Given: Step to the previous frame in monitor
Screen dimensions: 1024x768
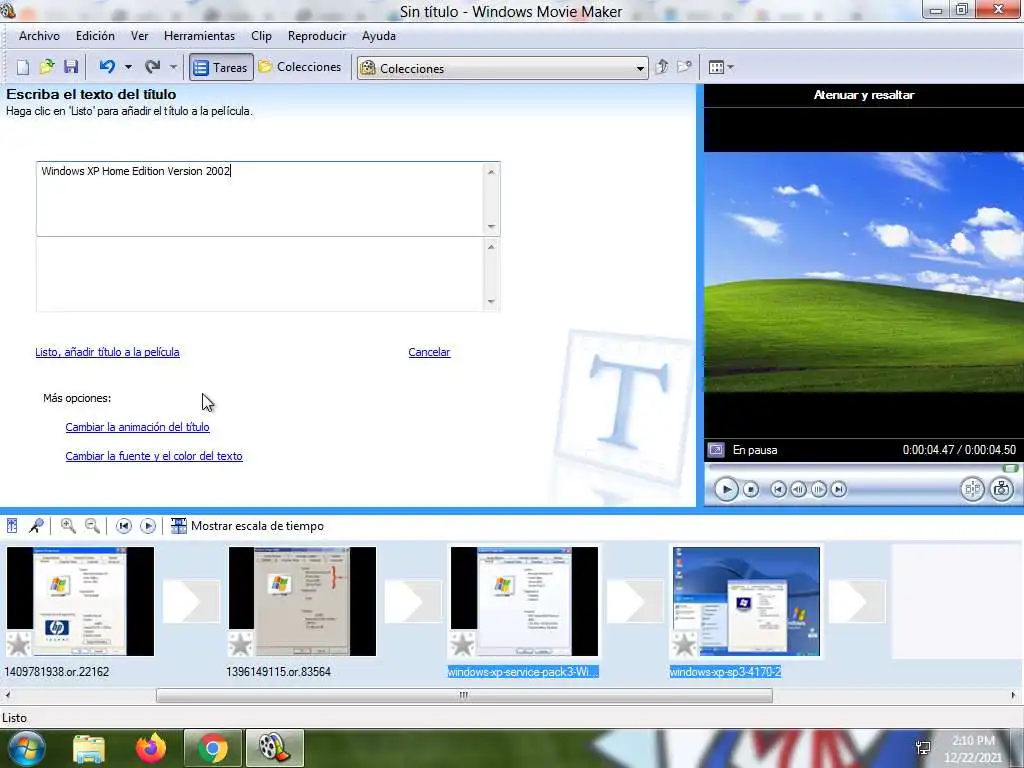Looking at the screenshot, I should (798, 489).
